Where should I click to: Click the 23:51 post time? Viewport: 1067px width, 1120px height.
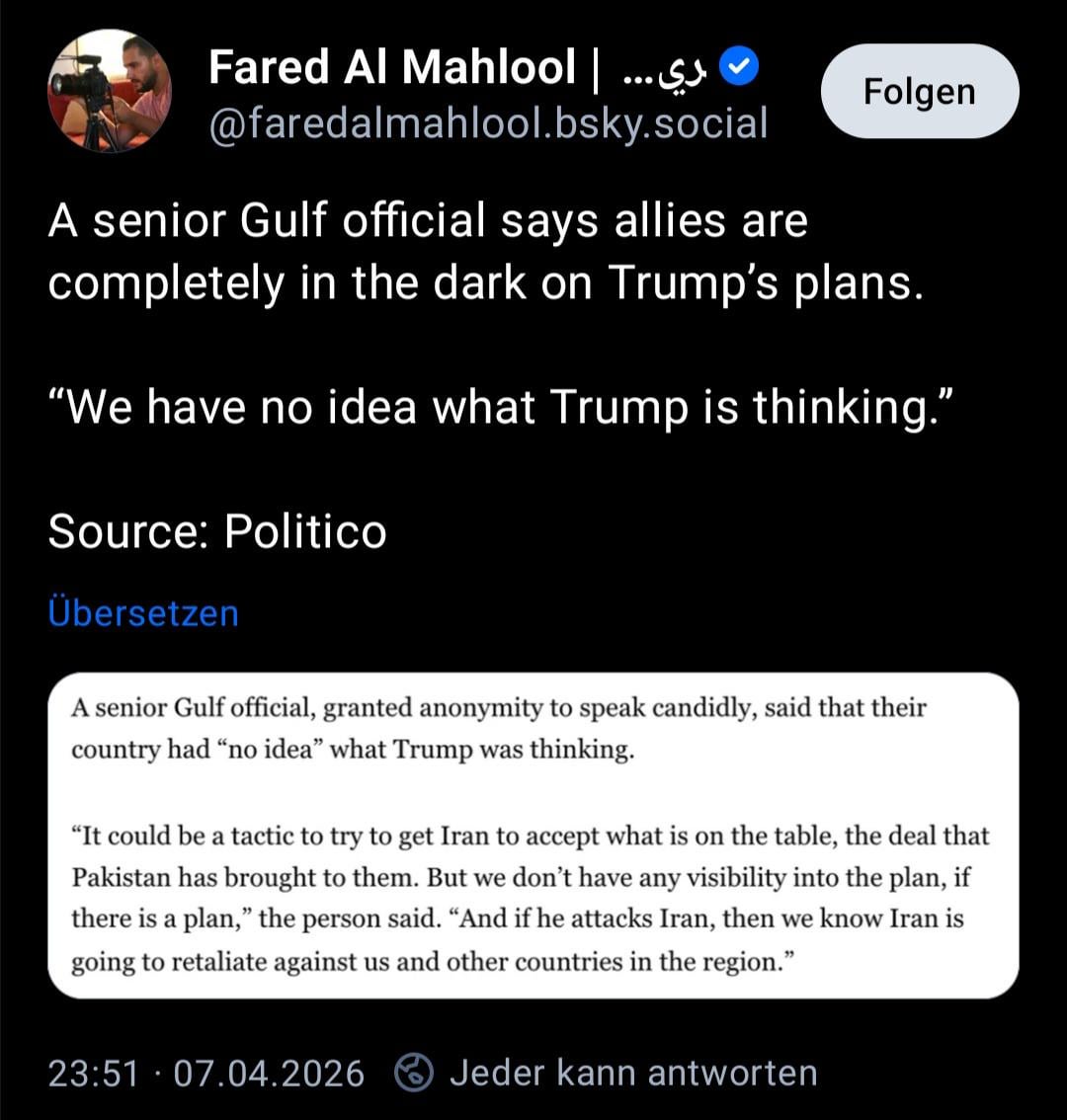coord(93,1073)
